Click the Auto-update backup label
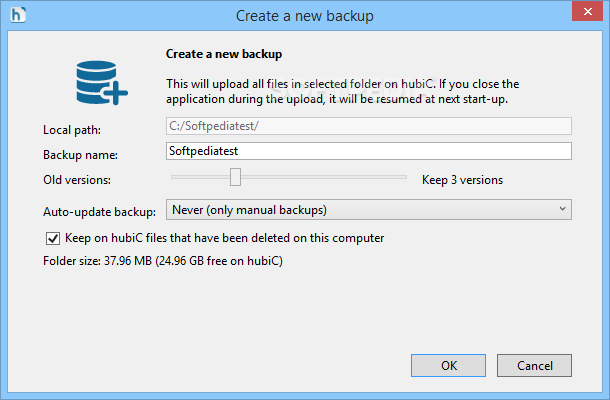The height and width of the screenshot is (400, 610). tap(99, 212)
